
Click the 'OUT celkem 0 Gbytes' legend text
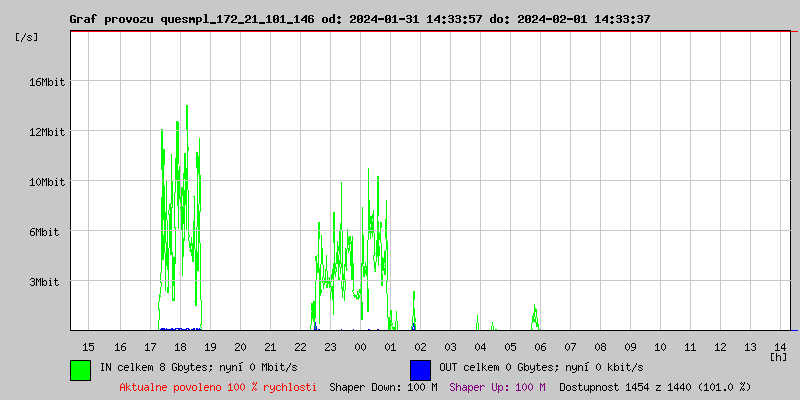pyautogui.click(x=541, y=368)
